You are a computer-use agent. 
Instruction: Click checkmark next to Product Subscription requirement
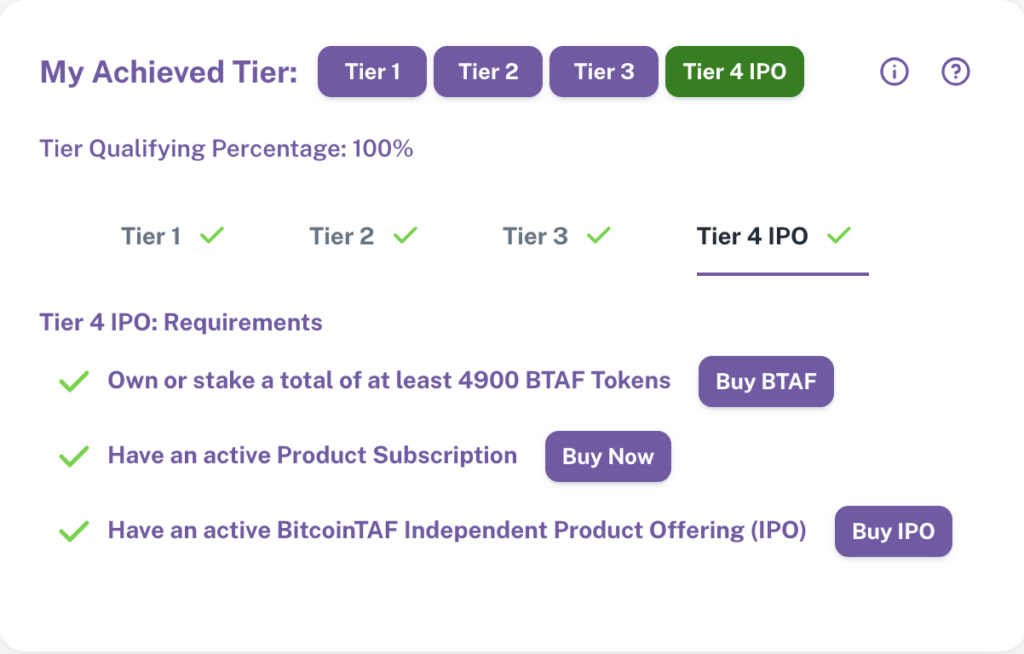(x=74, y=456)
